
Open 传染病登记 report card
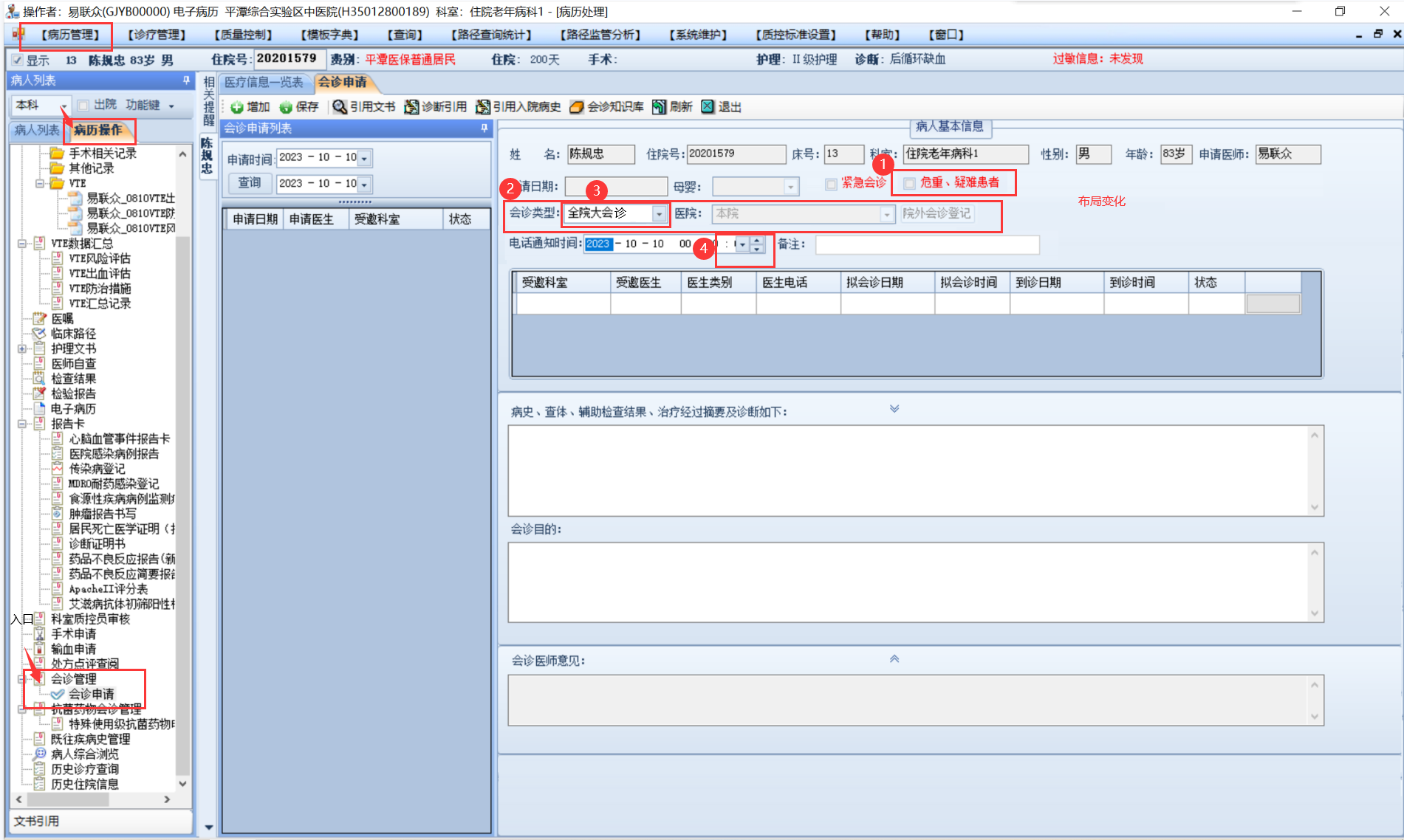coord(97,469)
